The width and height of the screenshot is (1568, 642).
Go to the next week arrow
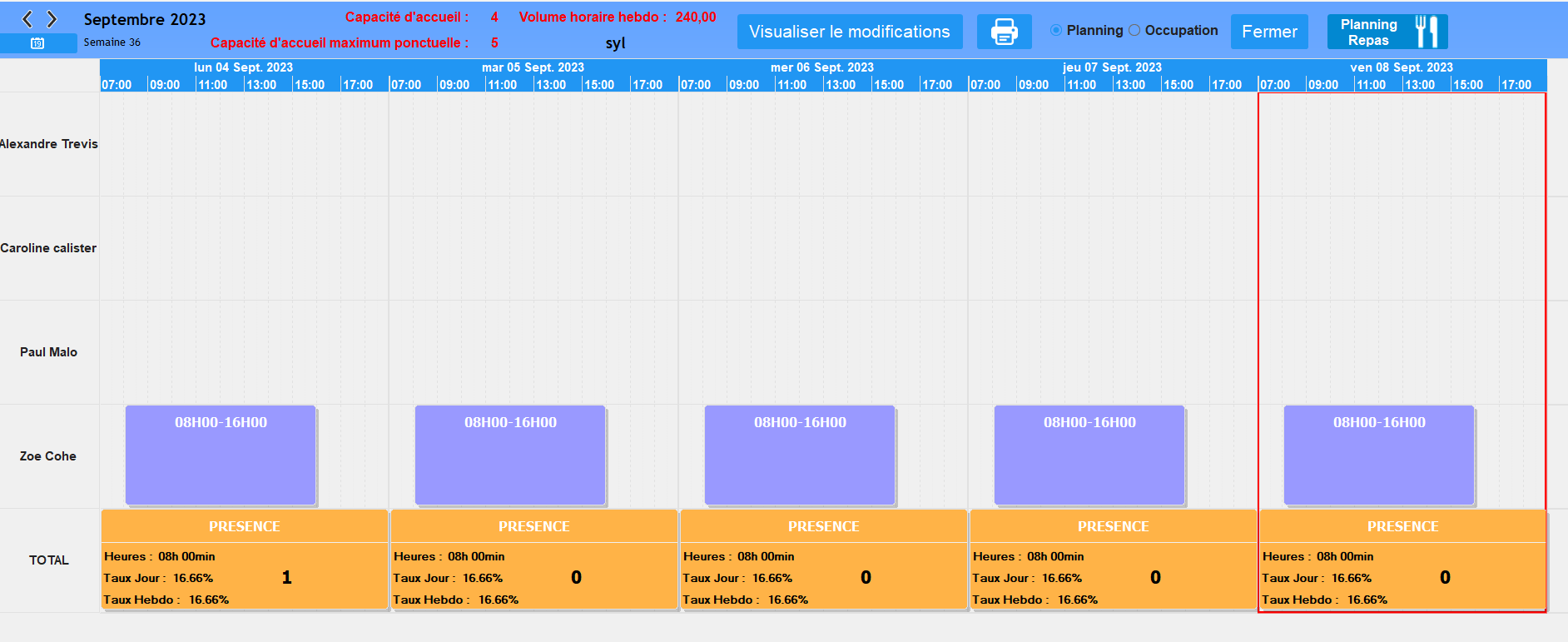pyautogui.click(x=52, y=19)
